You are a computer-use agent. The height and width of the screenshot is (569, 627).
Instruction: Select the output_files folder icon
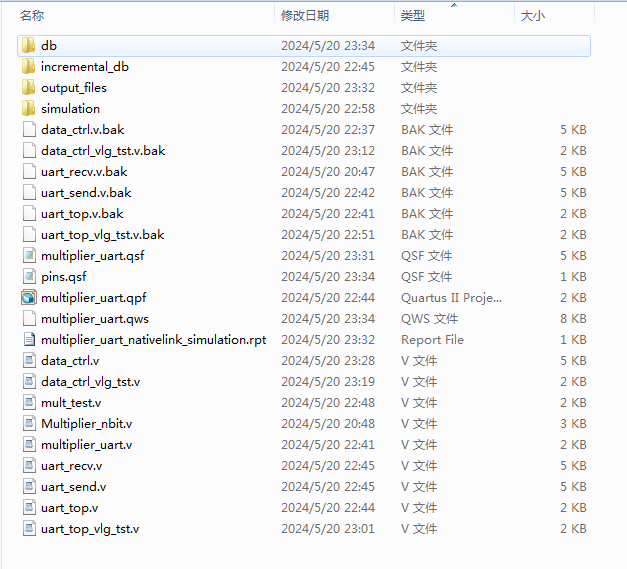click(28, 88)
